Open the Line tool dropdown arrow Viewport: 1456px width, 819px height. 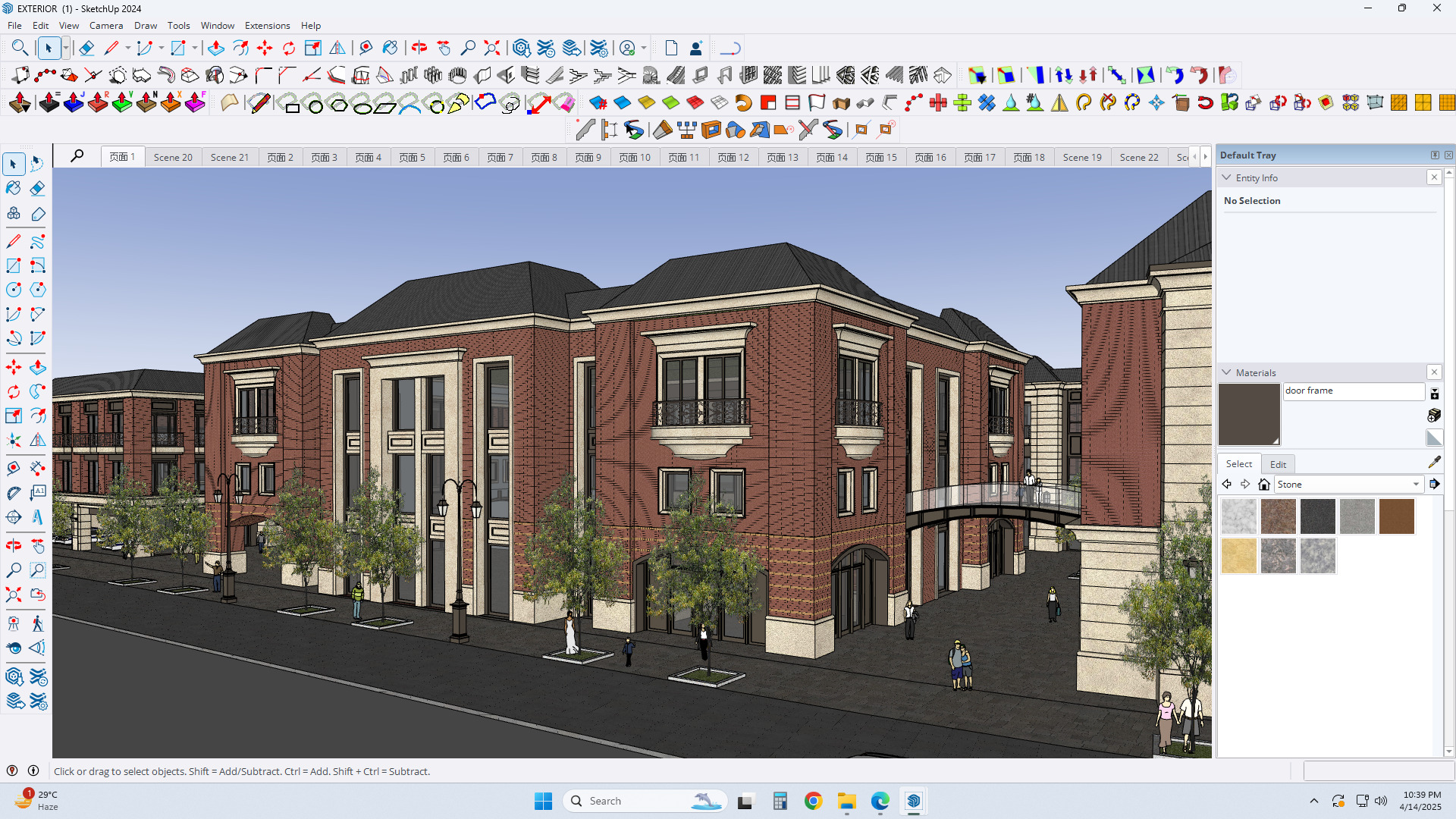click(x=127, y=49)
